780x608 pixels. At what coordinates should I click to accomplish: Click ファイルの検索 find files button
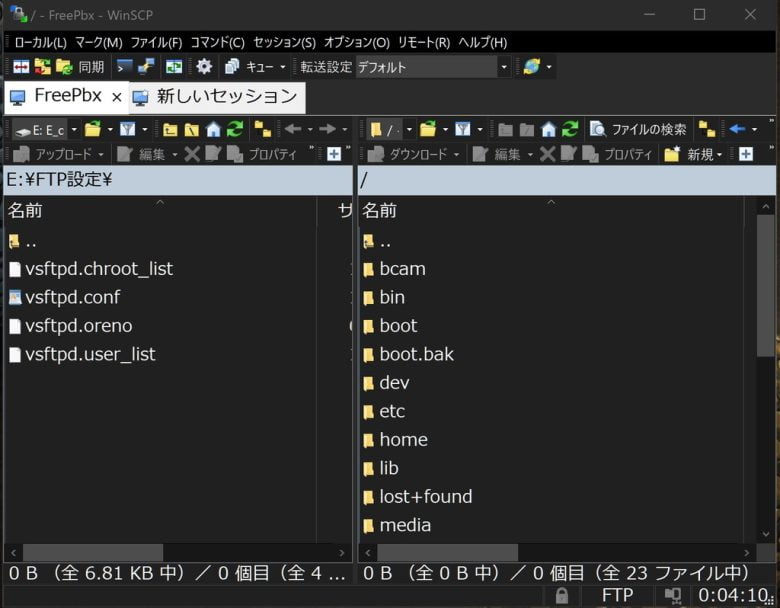[x=638, y=129]
